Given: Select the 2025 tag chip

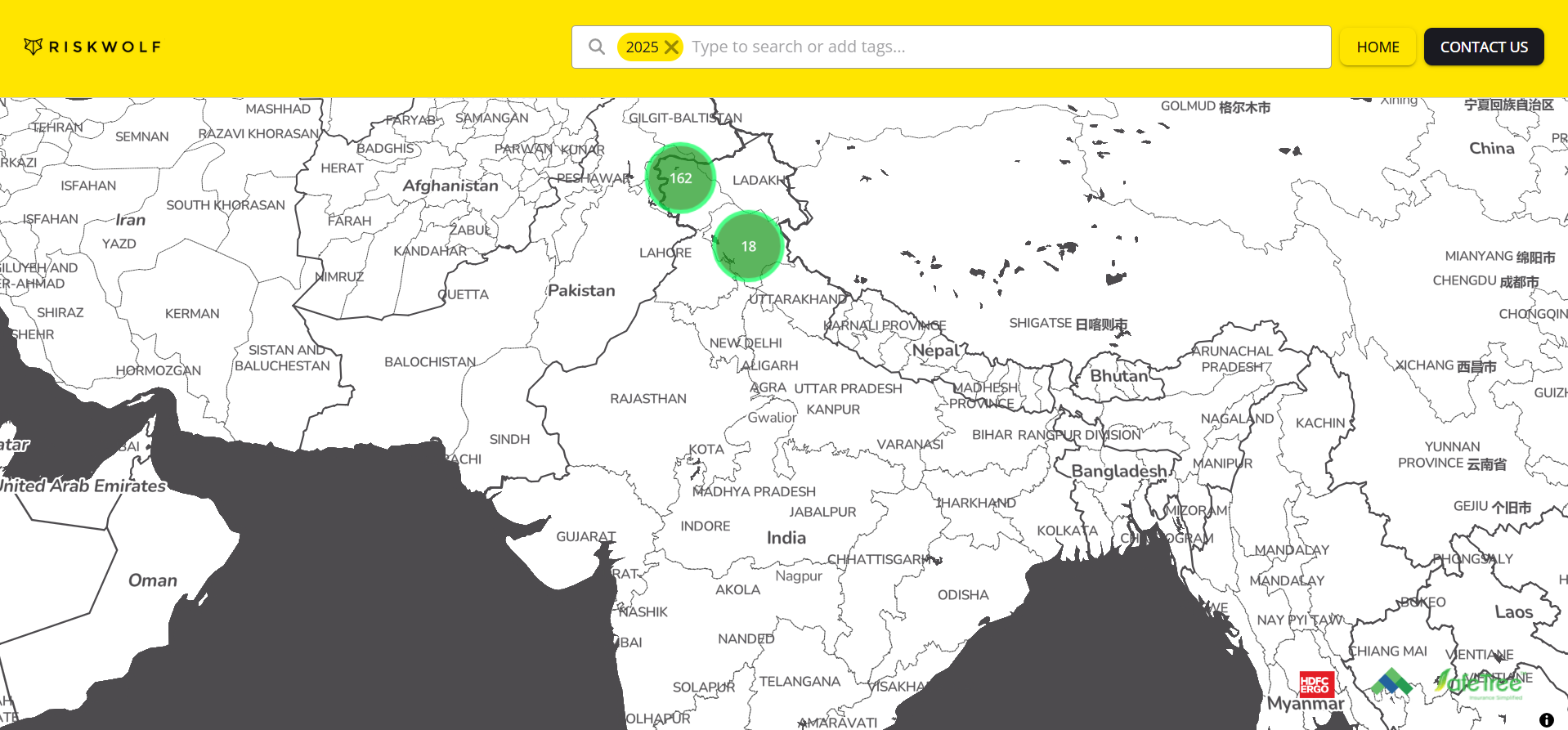Looking at the screenshot, I should [641, 47].
